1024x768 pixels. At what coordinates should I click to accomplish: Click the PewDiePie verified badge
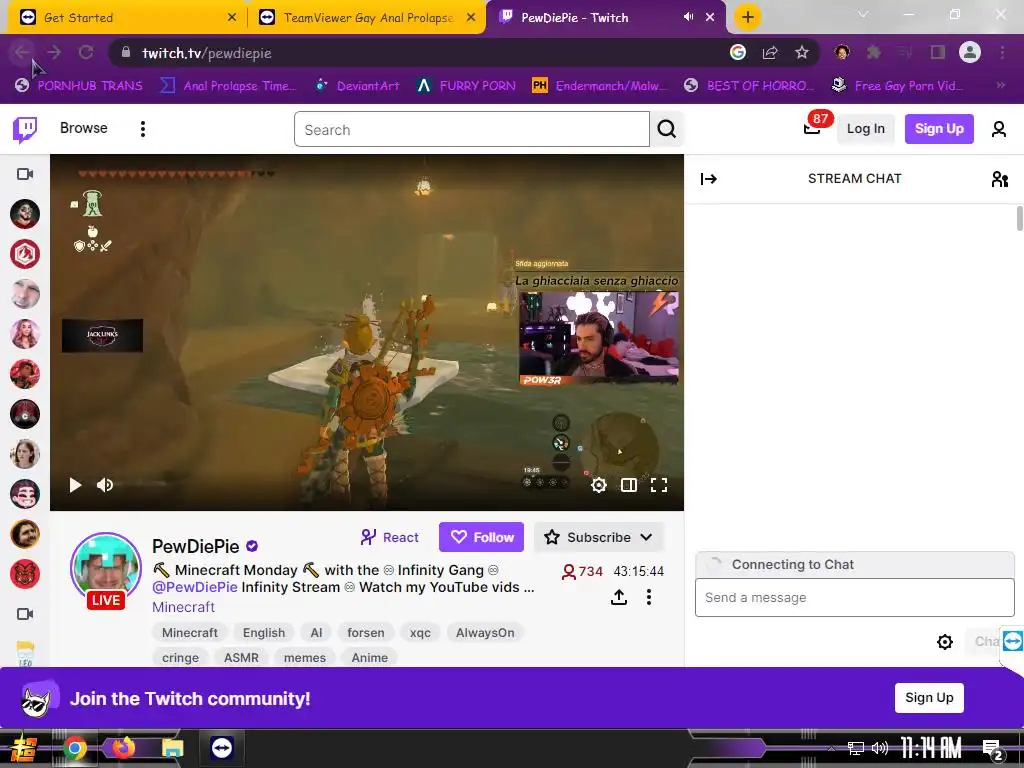click(x=252, y=546)
